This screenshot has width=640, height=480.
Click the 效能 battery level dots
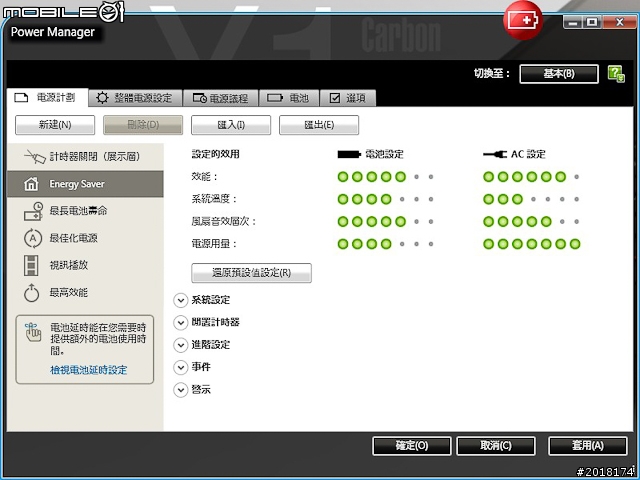[x=386, y=177]
